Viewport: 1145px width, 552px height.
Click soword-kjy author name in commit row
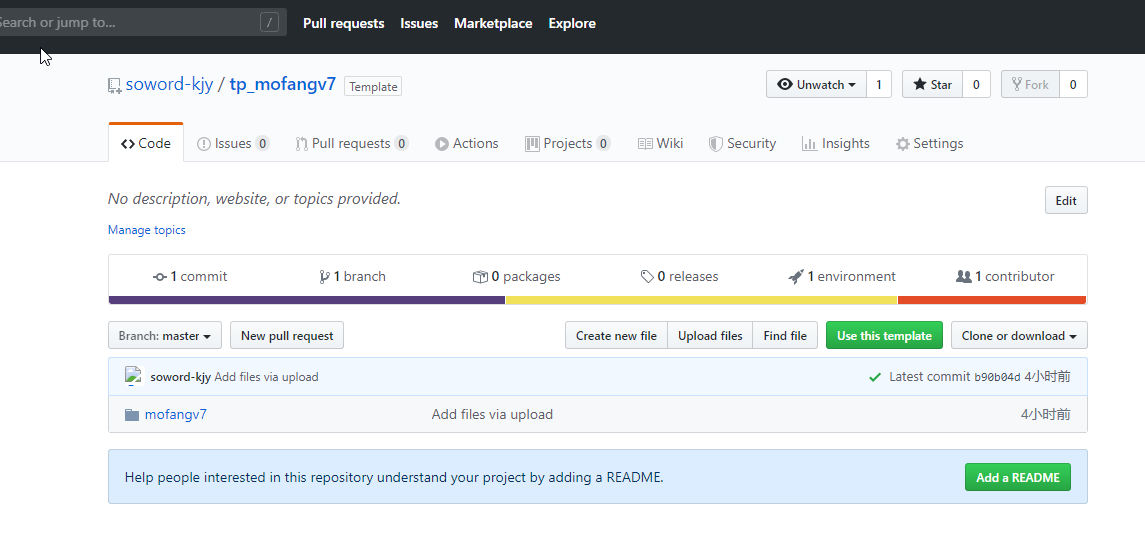[x=180, y=377]
